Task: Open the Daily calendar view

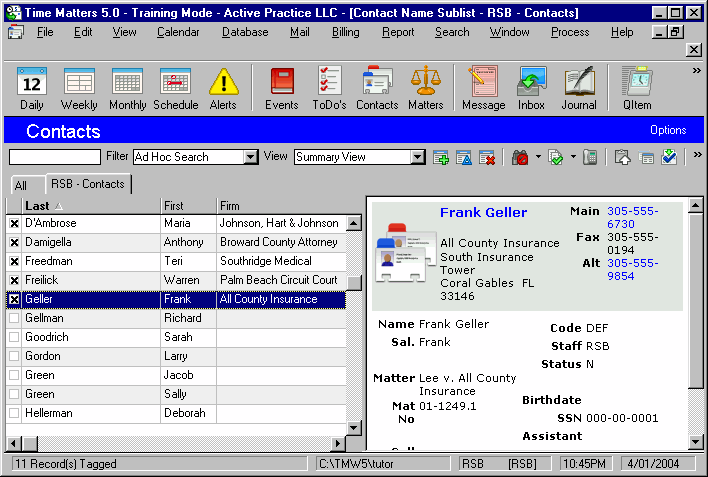Action: pos(32,89)
